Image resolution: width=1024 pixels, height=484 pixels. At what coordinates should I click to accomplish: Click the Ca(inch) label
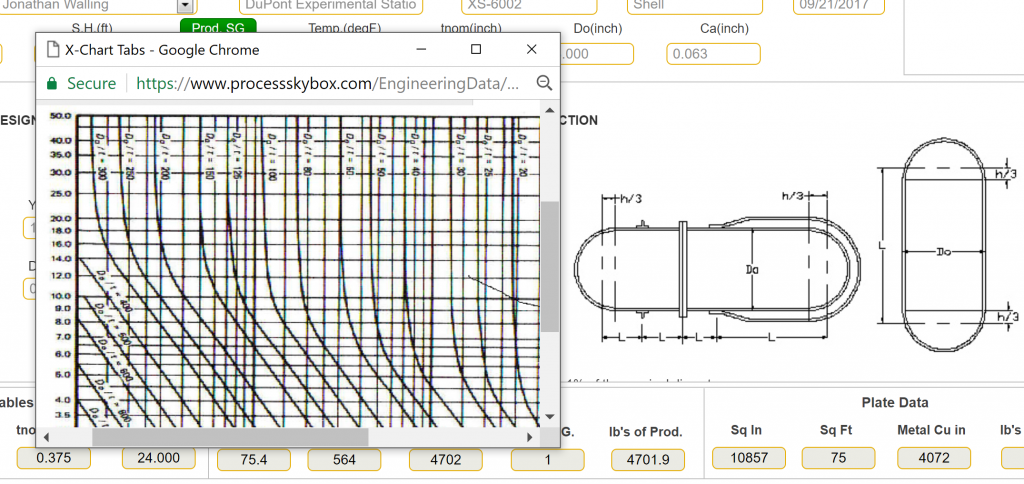coord(724,28)
